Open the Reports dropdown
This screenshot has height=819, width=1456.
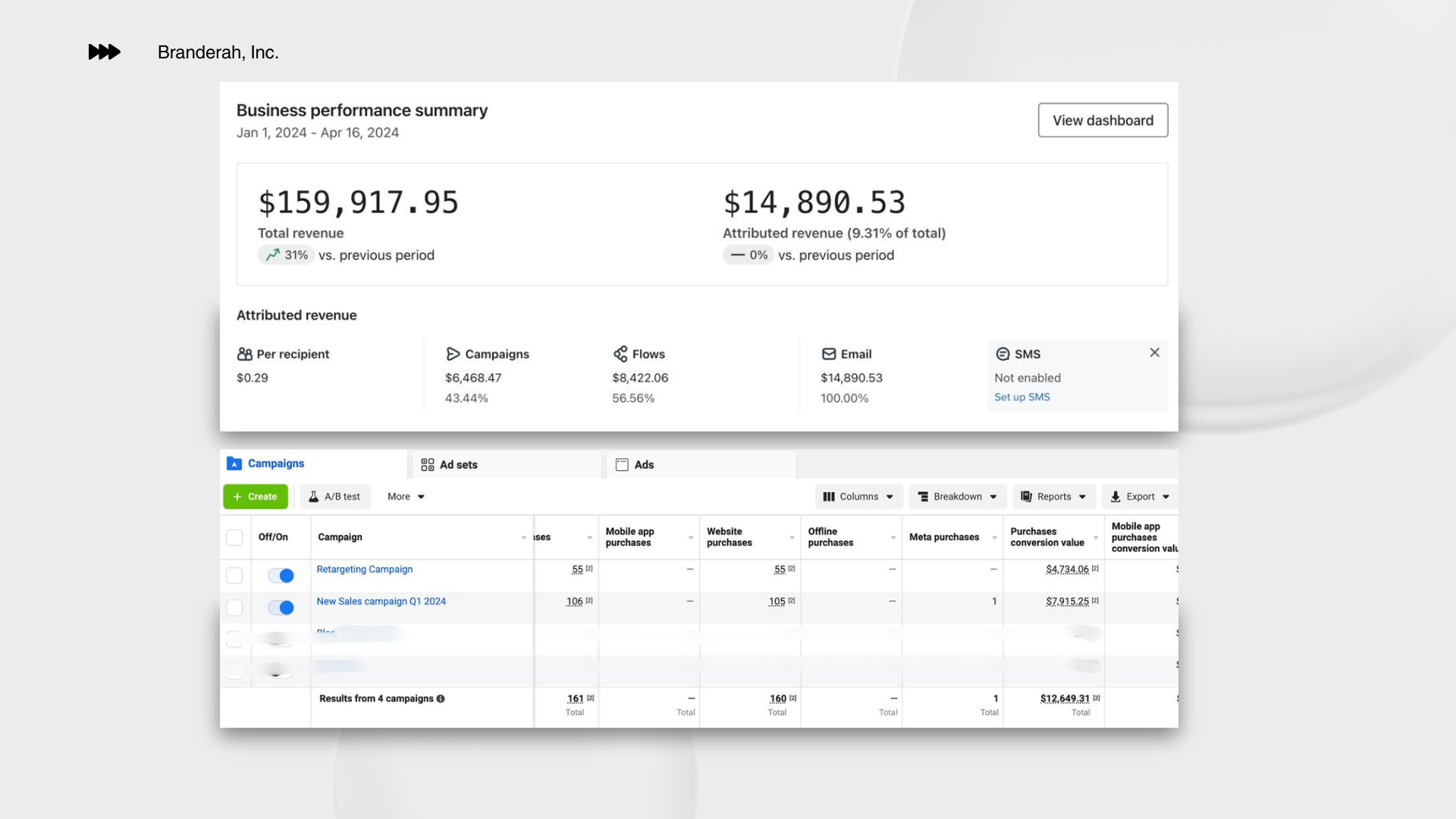pyautogui.click(x=1054, y=497)
